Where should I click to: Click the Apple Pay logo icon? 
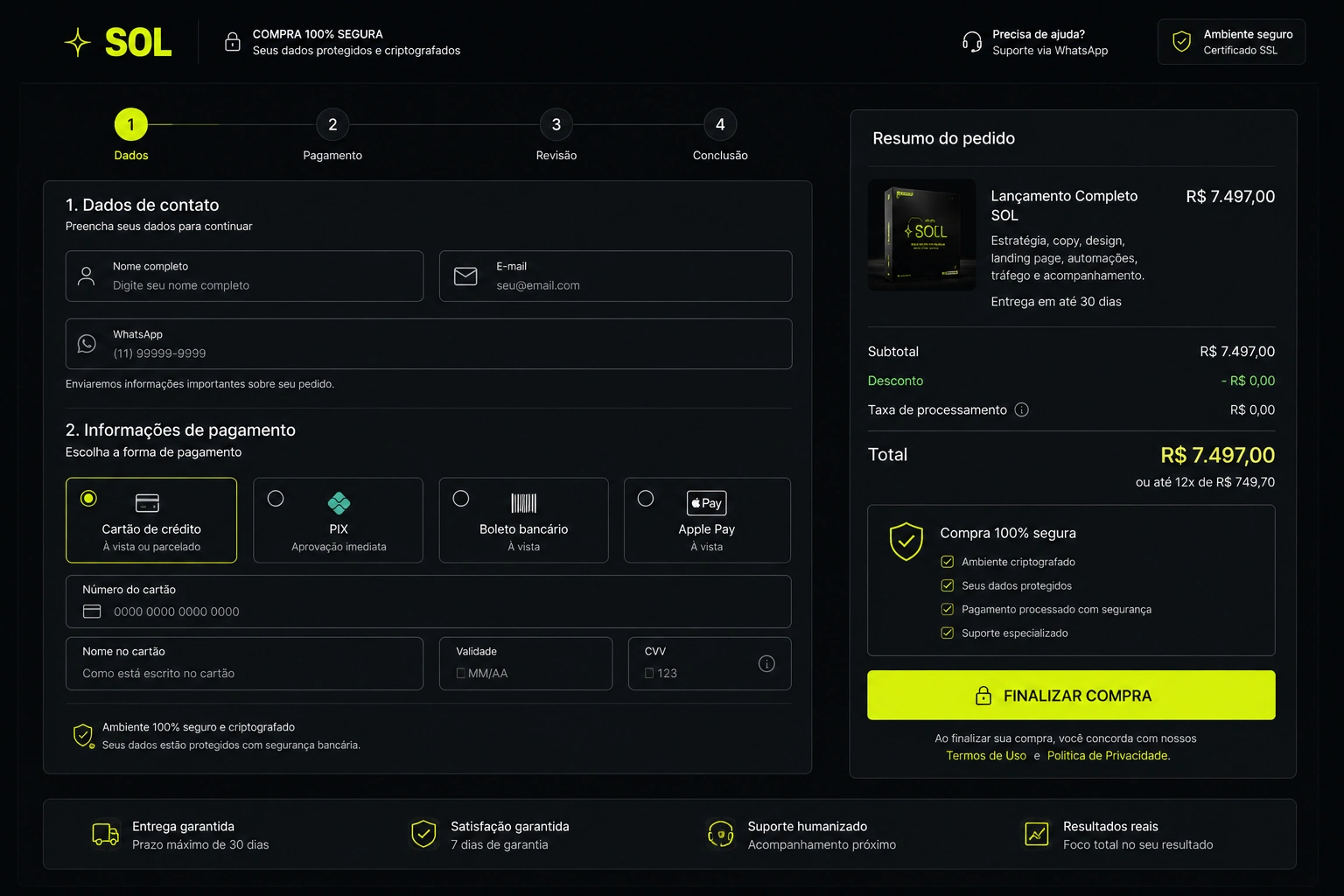pyautogui.click(x=707, y=503)
